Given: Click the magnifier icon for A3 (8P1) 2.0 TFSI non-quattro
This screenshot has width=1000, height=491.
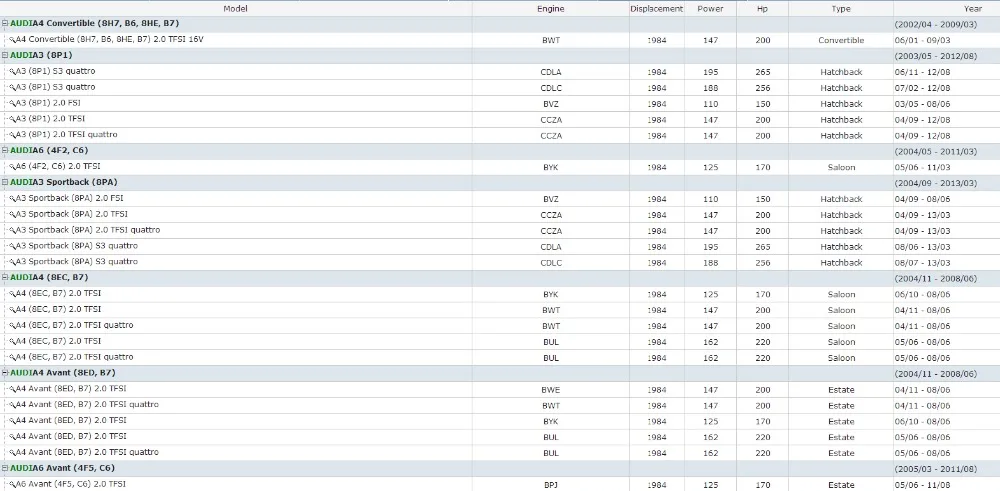Looking at the screenshot, I should point(12,119).
